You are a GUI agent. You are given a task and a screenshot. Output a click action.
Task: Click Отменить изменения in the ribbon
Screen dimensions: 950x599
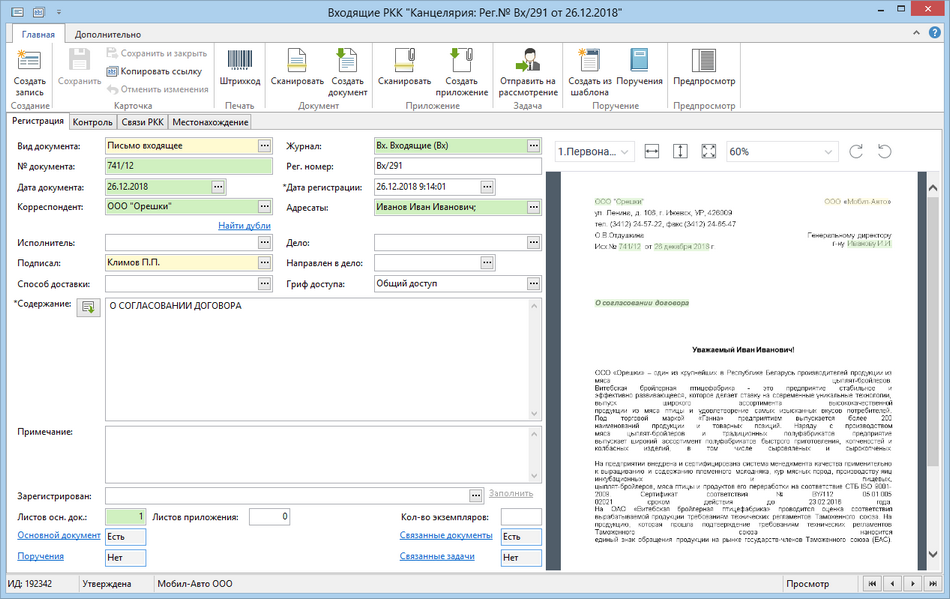click(158, 89)
